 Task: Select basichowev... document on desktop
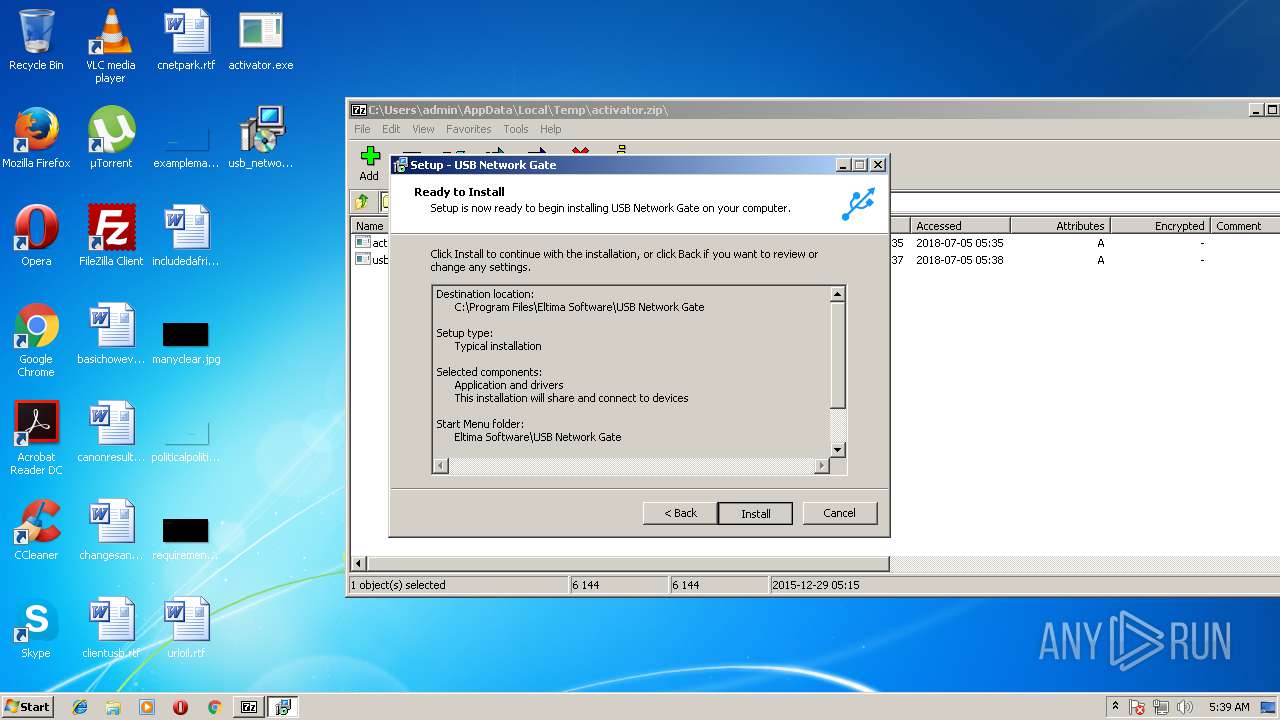pos(111,334)
